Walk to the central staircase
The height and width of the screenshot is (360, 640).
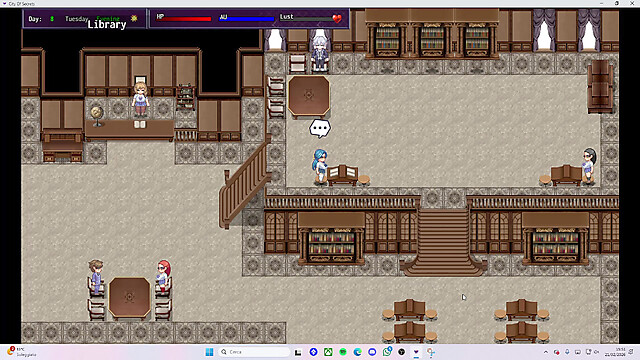coord(443,241)
